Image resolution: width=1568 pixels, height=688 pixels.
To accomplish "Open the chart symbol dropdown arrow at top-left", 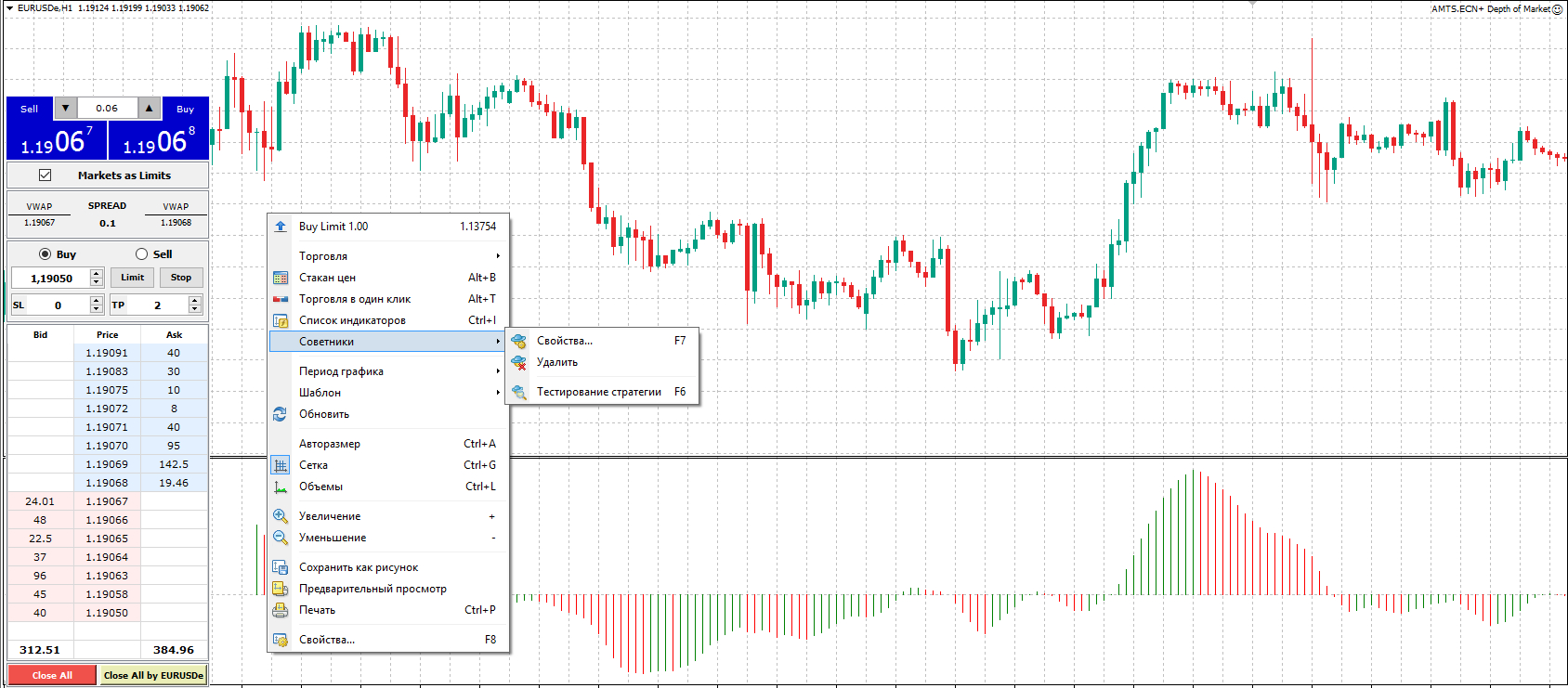I will coord(9,7).
